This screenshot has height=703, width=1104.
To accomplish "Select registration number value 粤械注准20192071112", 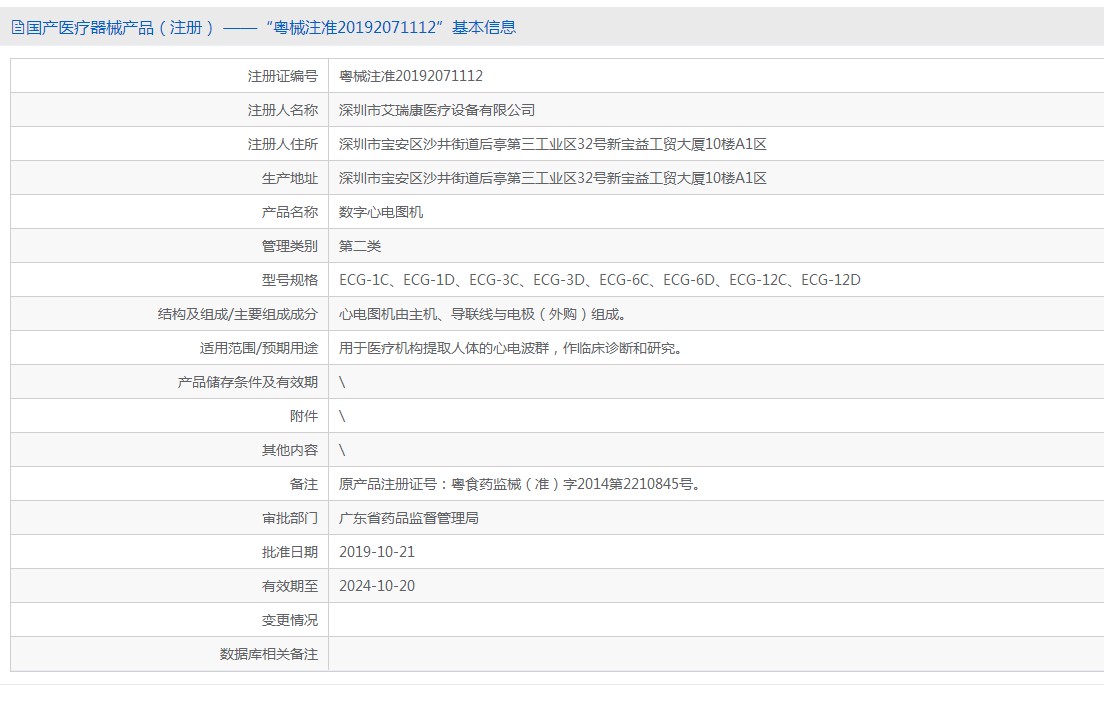I will click(410, 76).
